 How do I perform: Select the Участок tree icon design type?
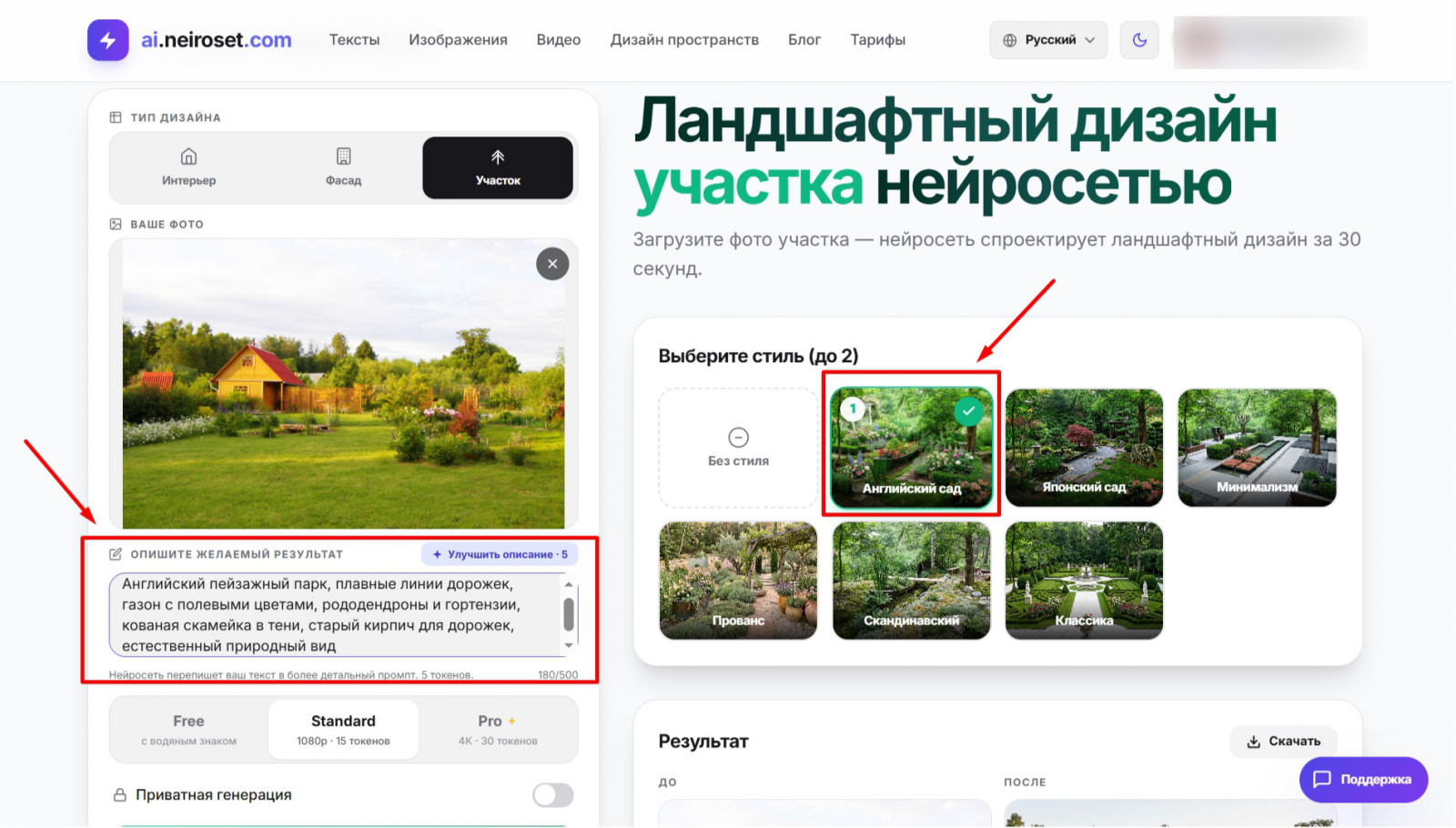point(498,167)
